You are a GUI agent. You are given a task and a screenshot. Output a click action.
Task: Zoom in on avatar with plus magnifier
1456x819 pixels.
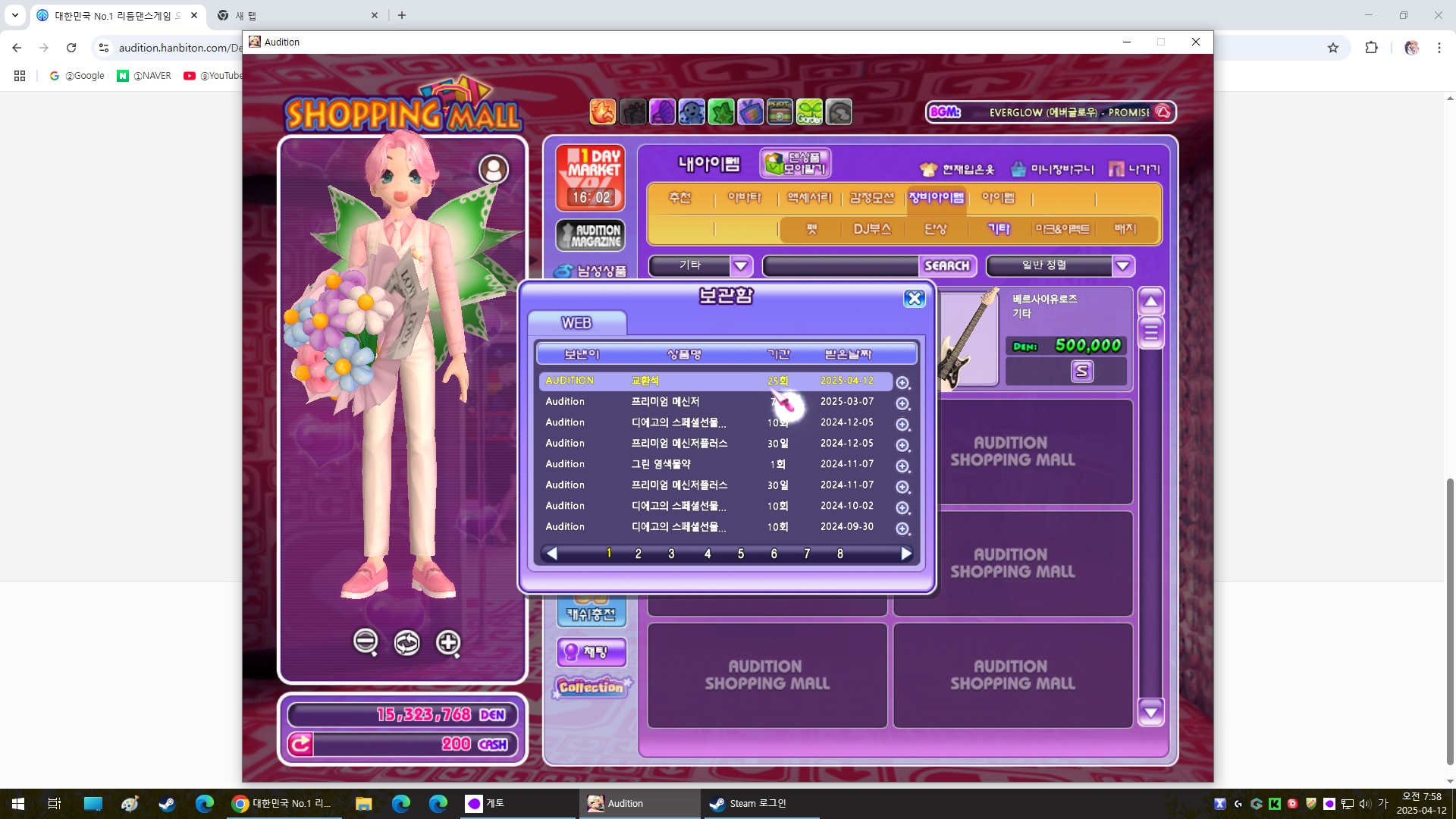pos(448,643)
